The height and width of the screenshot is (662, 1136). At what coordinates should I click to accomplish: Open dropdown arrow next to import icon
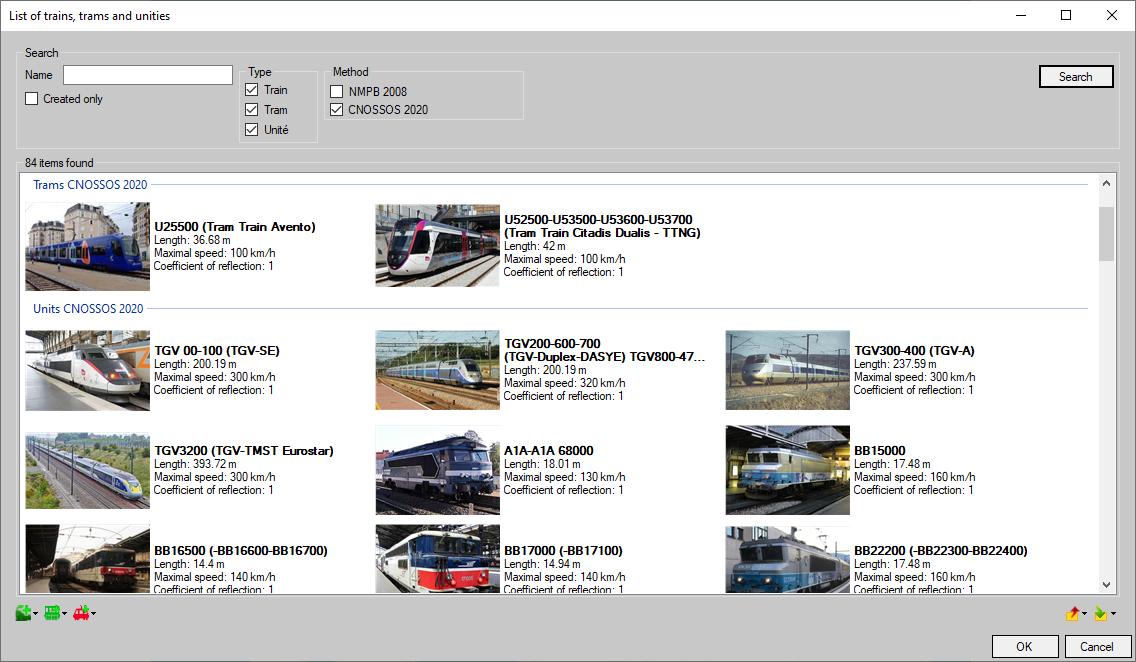point(1113,614)
